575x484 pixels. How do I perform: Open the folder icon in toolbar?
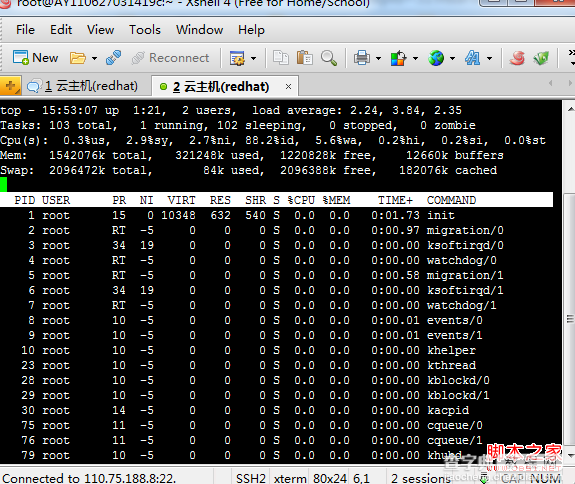(x=77, y=58)
